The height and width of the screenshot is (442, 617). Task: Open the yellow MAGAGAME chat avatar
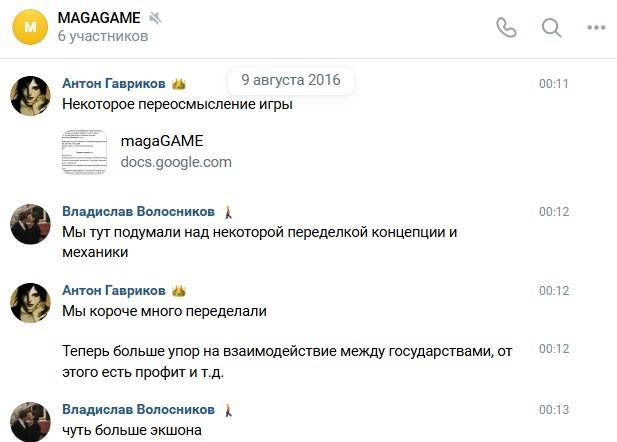pyautogui.click(x=30, y=27)
